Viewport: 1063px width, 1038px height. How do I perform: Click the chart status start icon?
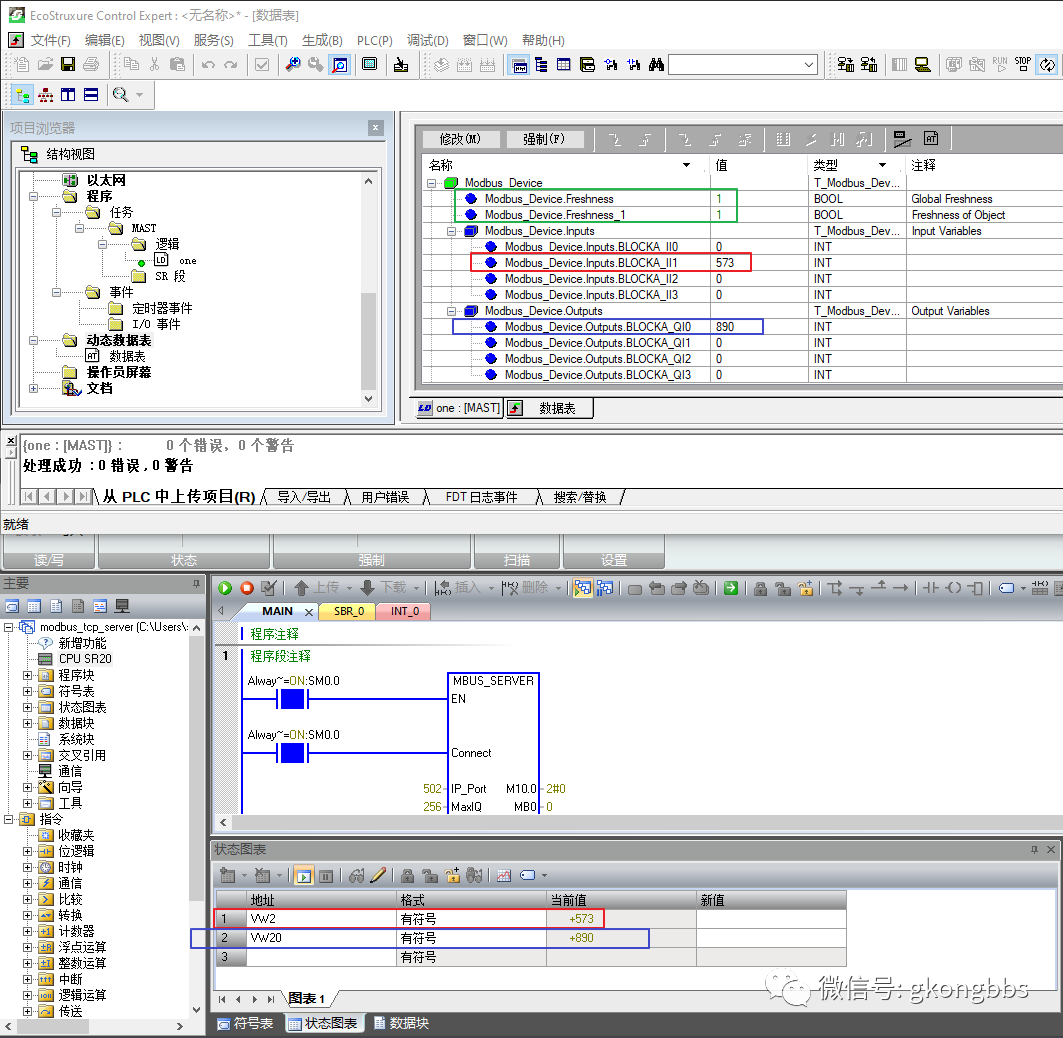point(304,876)
